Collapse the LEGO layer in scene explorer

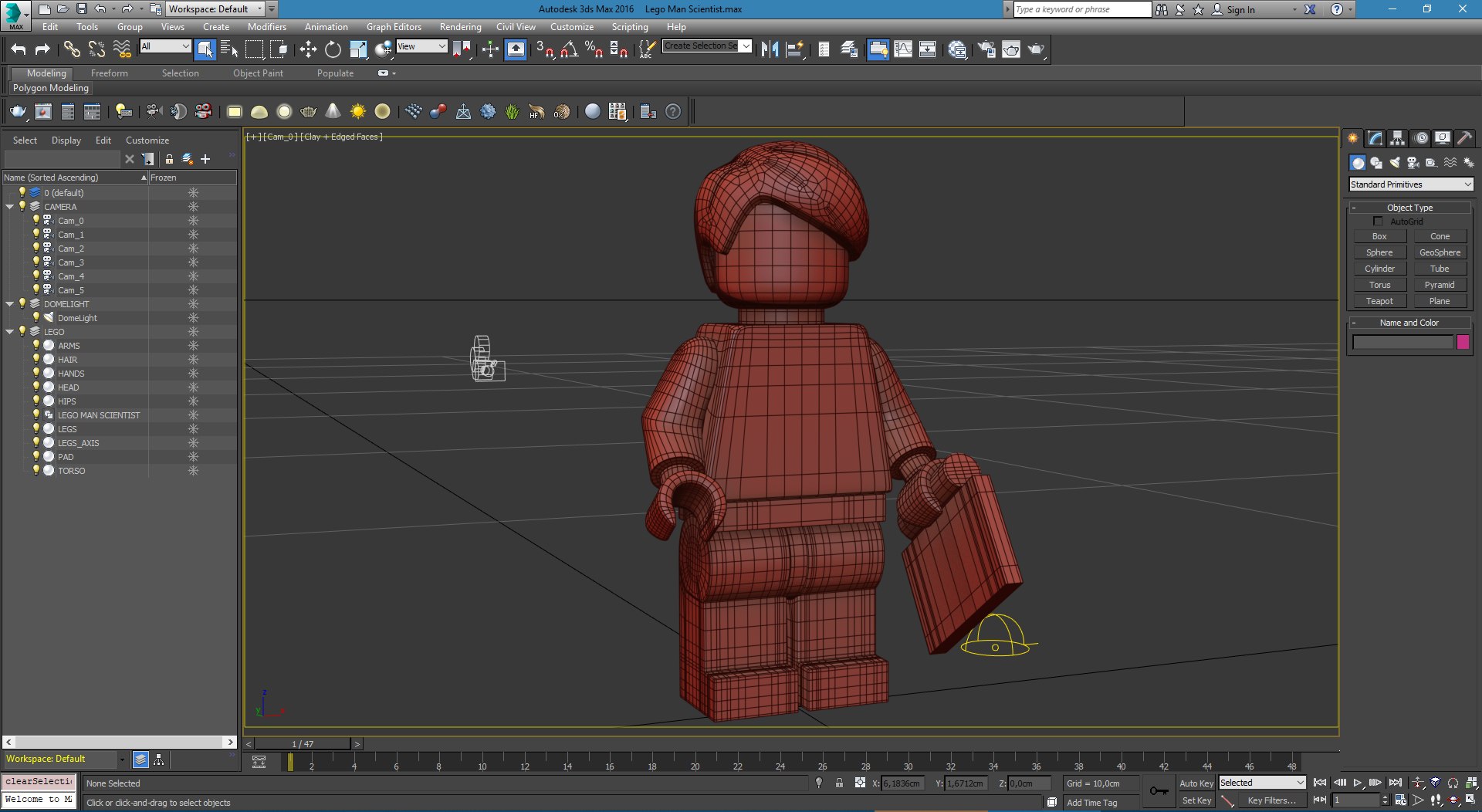[x=9, y=332]
